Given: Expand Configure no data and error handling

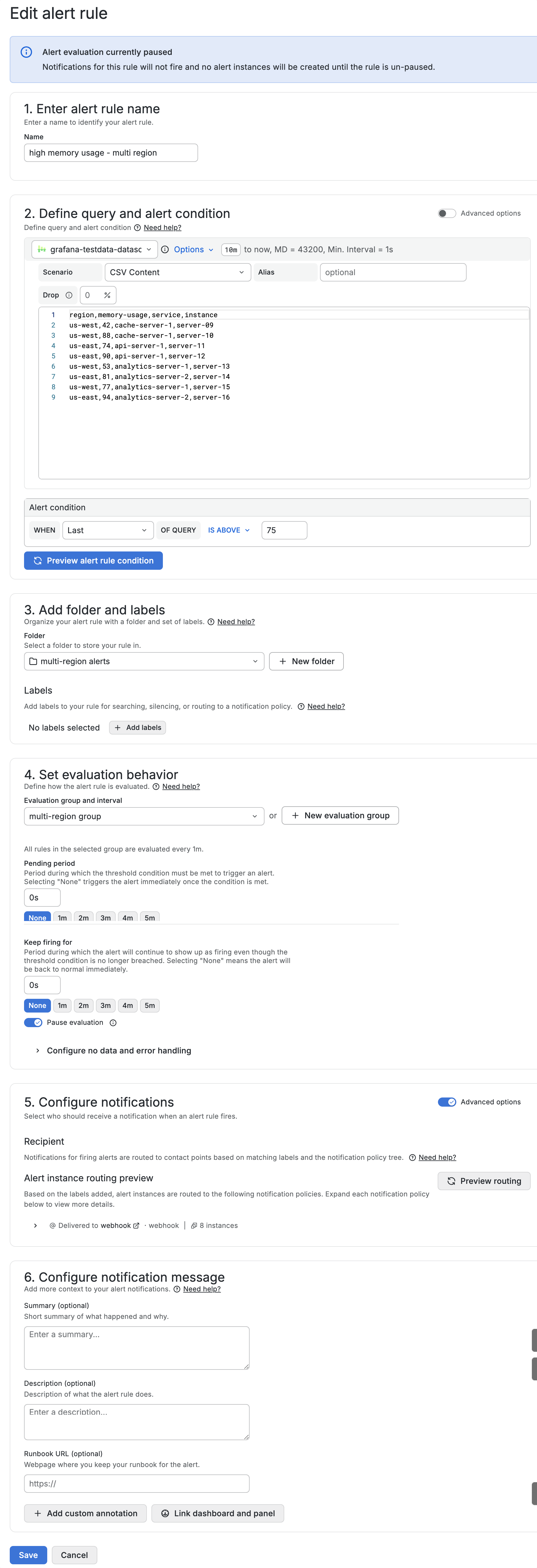Looking at the screenshot, I should click(119, 1051).
